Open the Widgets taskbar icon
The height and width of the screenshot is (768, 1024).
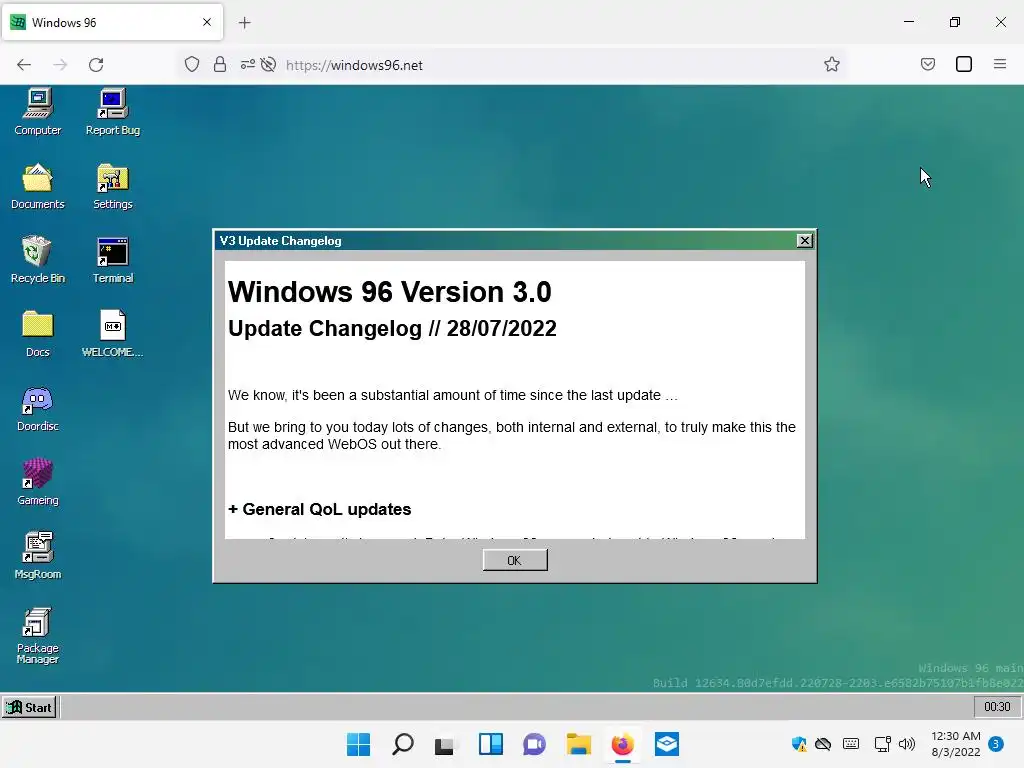tap(491, 744)
